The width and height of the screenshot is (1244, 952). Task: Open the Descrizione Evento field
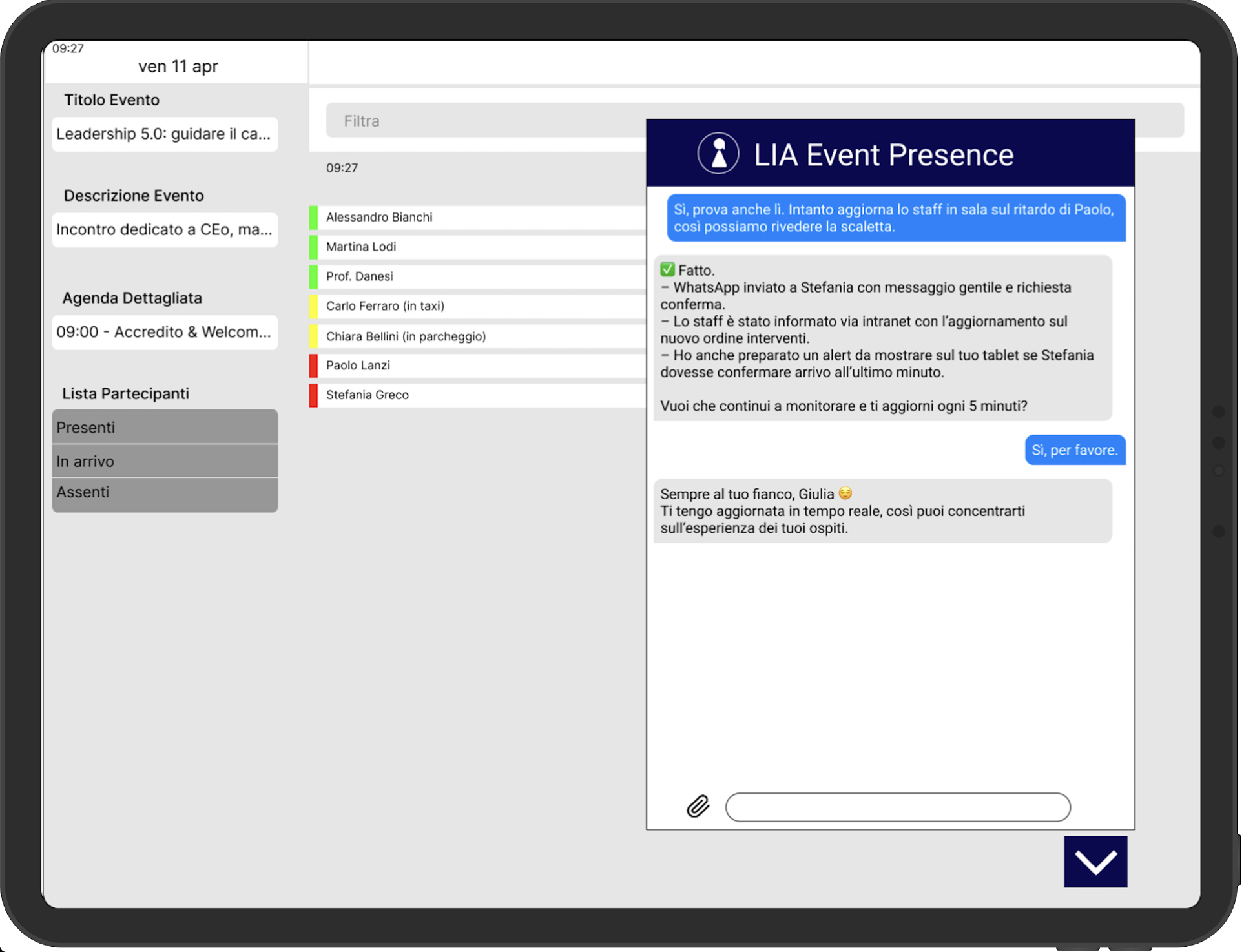click(165, 229)
